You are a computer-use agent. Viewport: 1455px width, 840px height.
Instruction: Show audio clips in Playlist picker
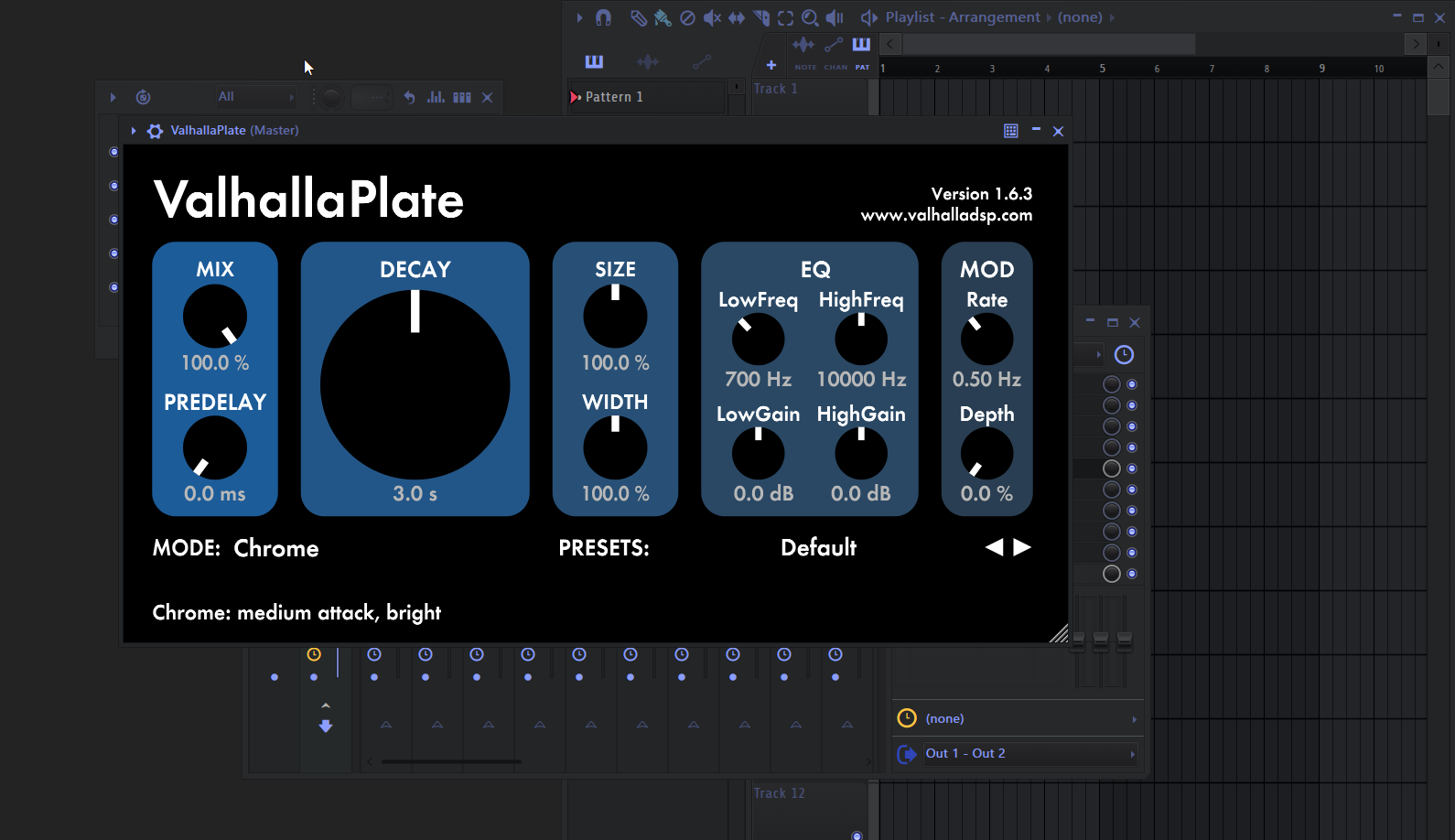click(648, 61)
